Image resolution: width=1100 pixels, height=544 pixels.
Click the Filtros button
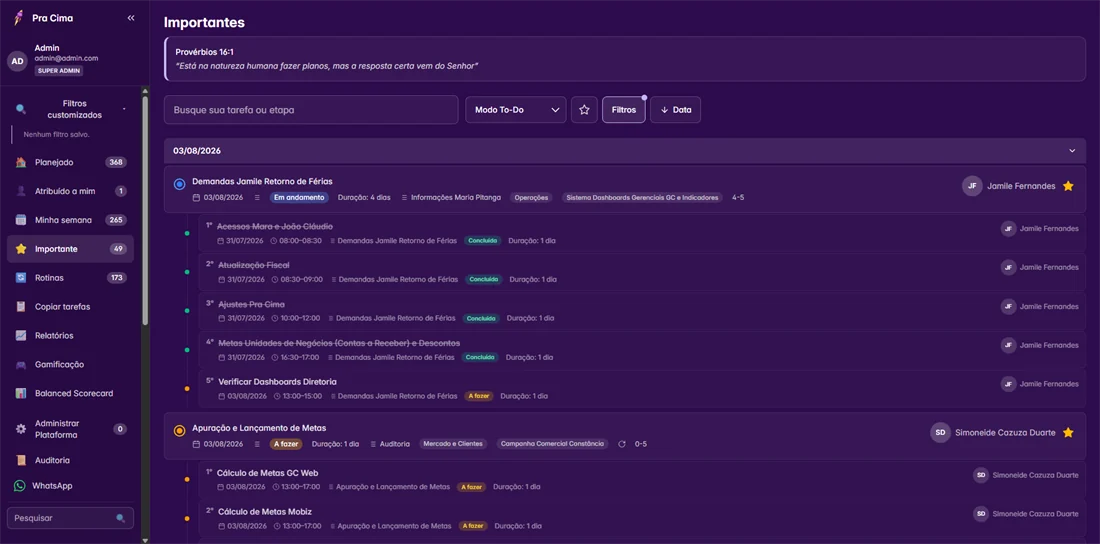pos(624,110)
